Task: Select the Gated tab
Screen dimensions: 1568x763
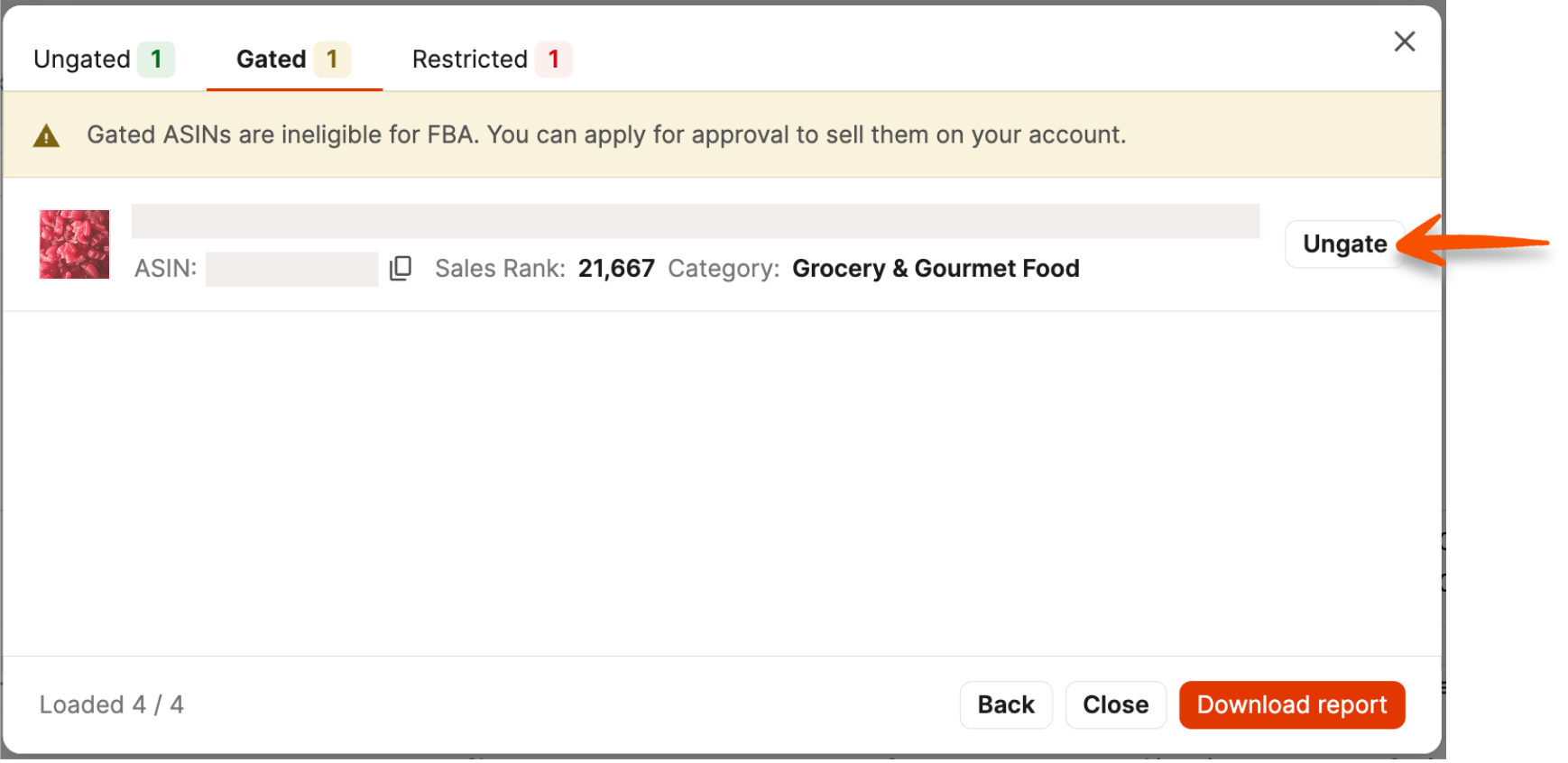Action: click(x=294, y=59)
